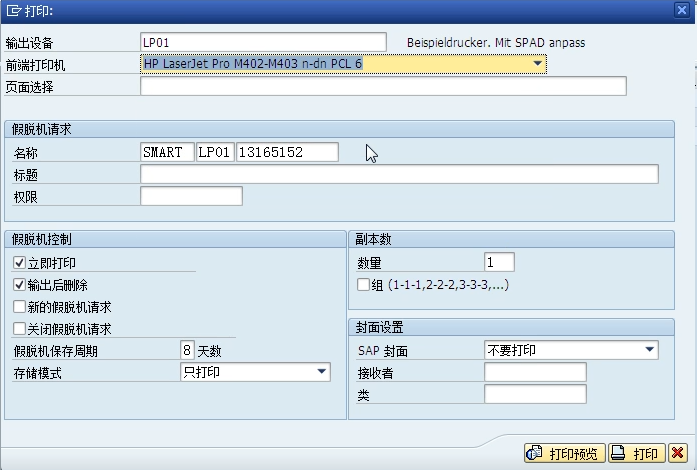Click the print dialog title bar icon
The width and height of the screenshot is (697, 470).
pos(12,9)
